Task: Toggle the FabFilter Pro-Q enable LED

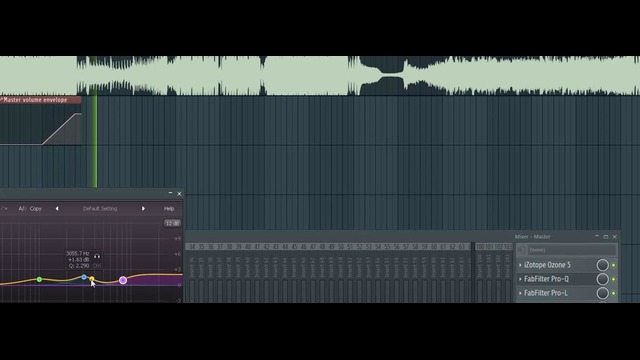Action: (x=613, y=279)
